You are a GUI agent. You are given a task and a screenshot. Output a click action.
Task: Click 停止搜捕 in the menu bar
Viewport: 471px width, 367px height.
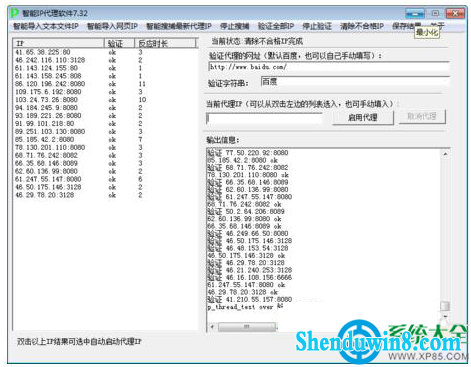coord(235,26)
